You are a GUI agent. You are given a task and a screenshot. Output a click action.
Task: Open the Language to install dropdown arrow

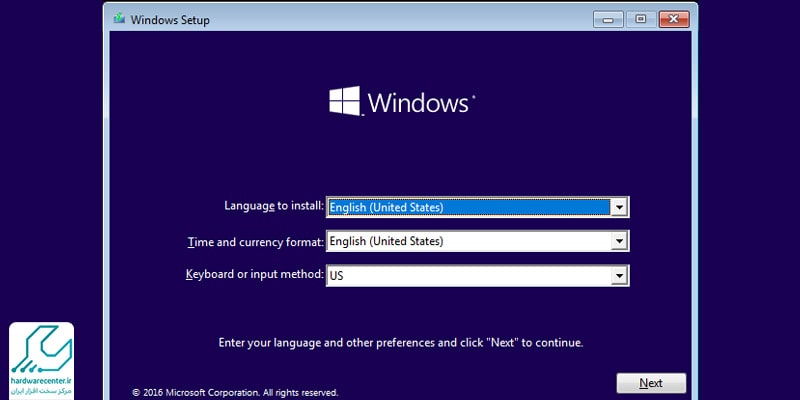(619, 207)
